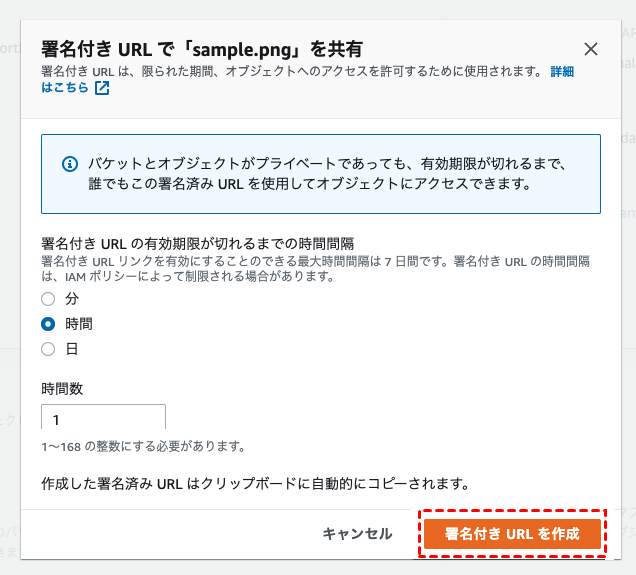
Task: Click the 署名付き URL を作成 button
Action: coord(512,534)
